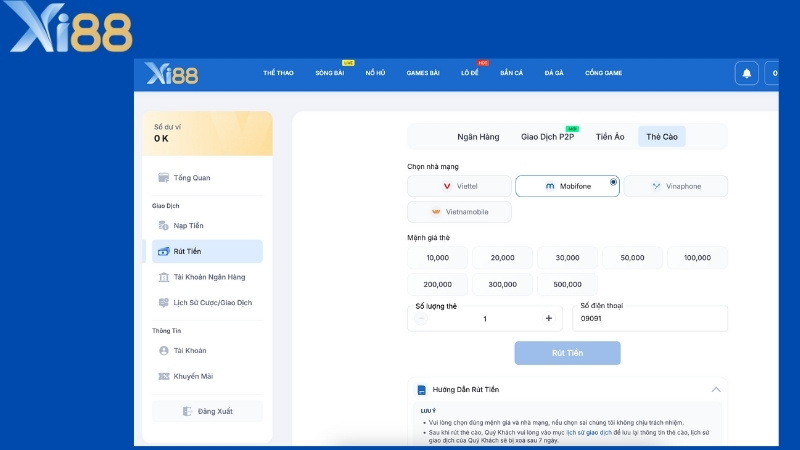
Task: Open BẮN CÁ menu
Action: point(511,73)
